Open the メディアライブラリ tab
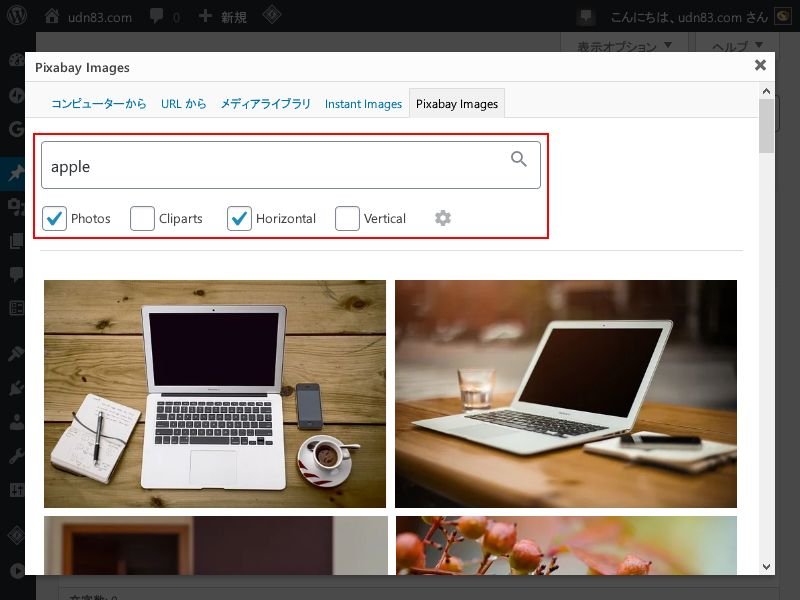800x600 pixels. (x=265, y=104)
